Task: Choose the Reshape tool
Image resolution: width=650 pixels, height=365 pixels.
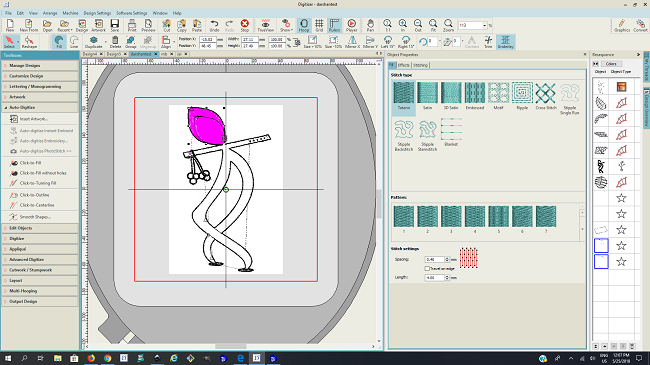Action: click(x=29, y=42)
